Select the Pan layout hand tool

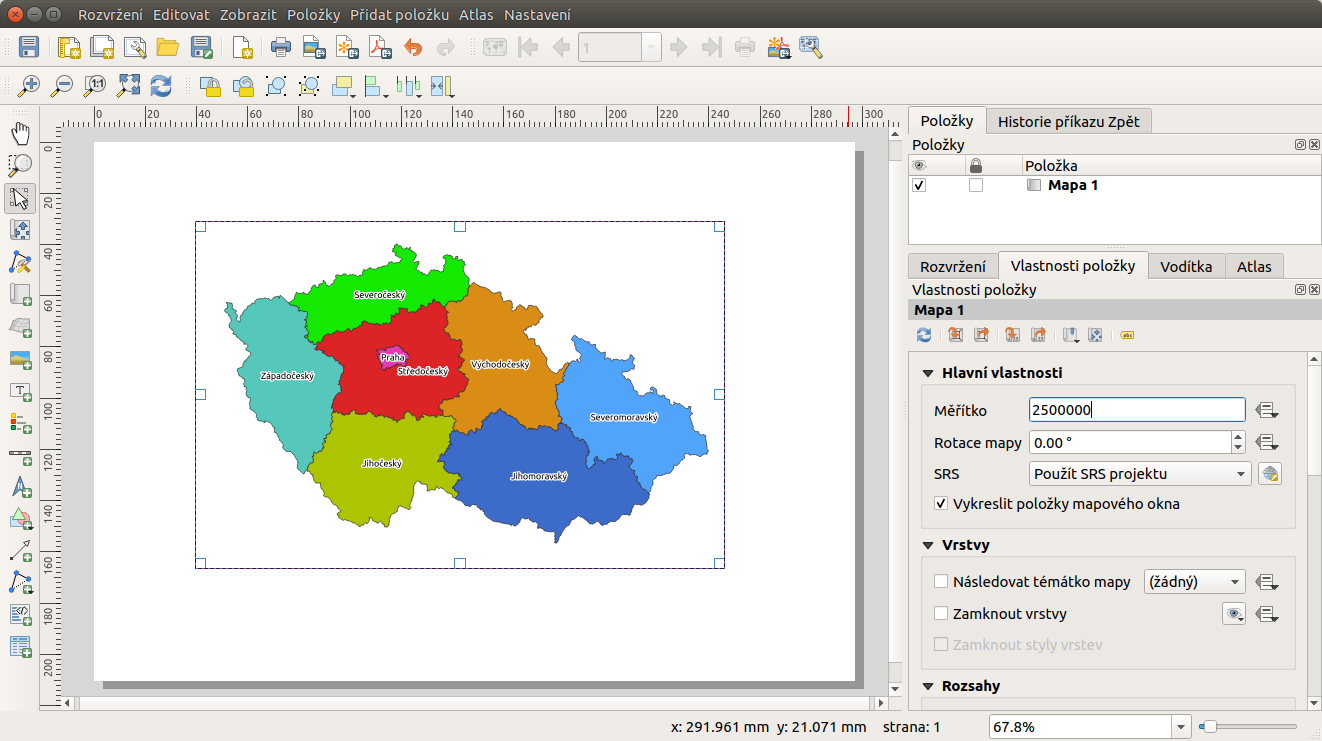pyautogui.click(x=20, y=134)
